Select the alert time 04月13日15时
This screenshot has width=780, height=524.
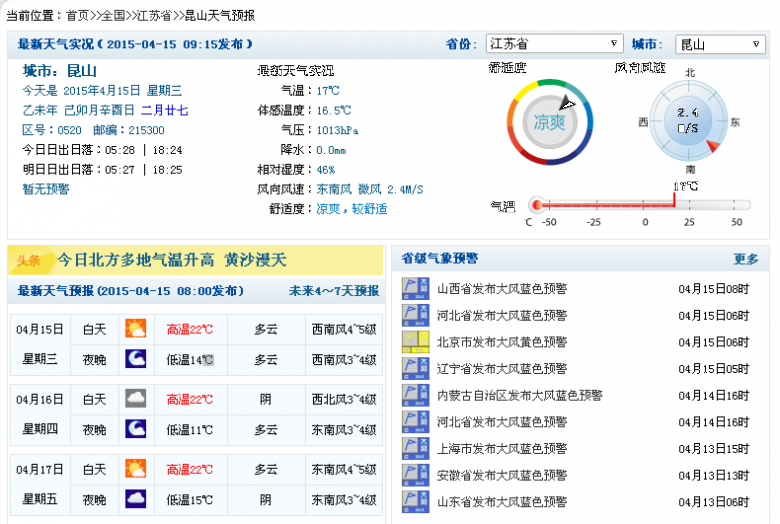click(x=714, y=449)
